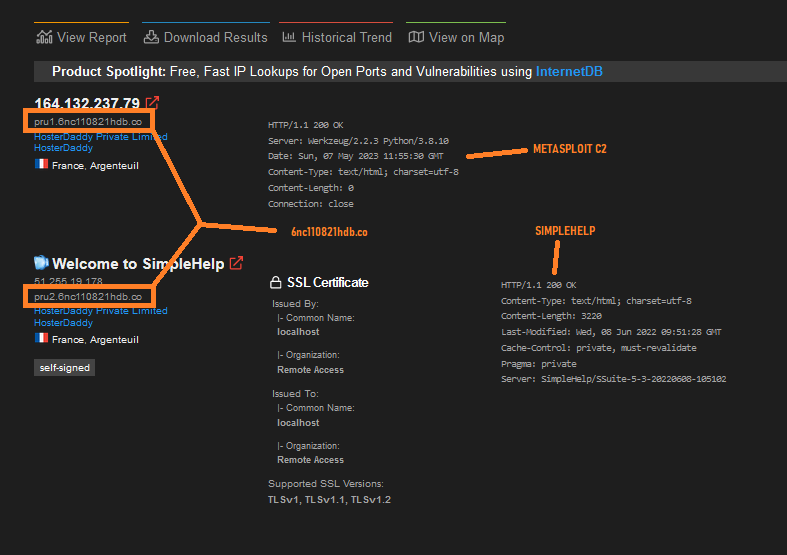Select the Werkzeug/2.2.3 Python/3.8.10 server line
This screenshot has width=787, height=555.
[358, 141]
